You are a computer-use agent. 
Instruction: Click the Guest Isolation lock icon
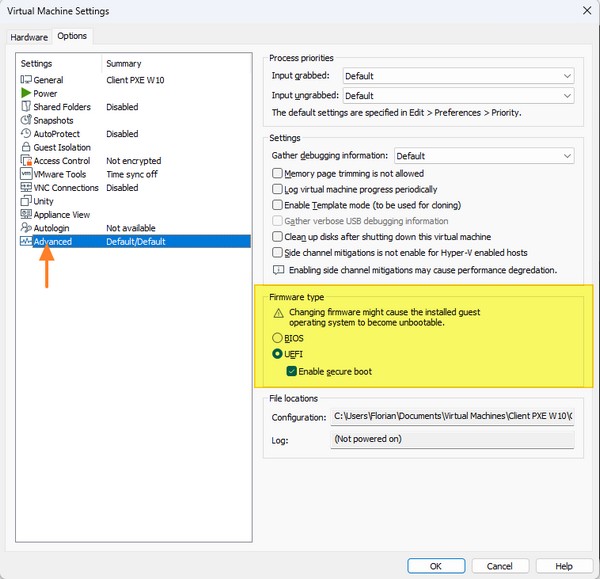tap(26, 147)
